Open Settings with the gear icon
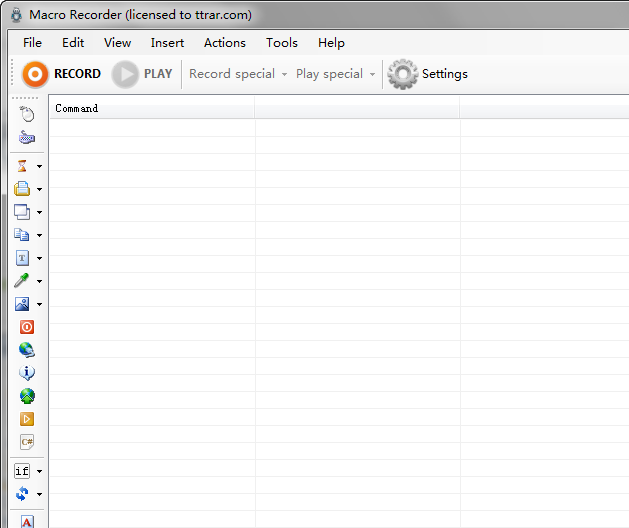Screen dimensions: 629x528 tap(428, 74)
